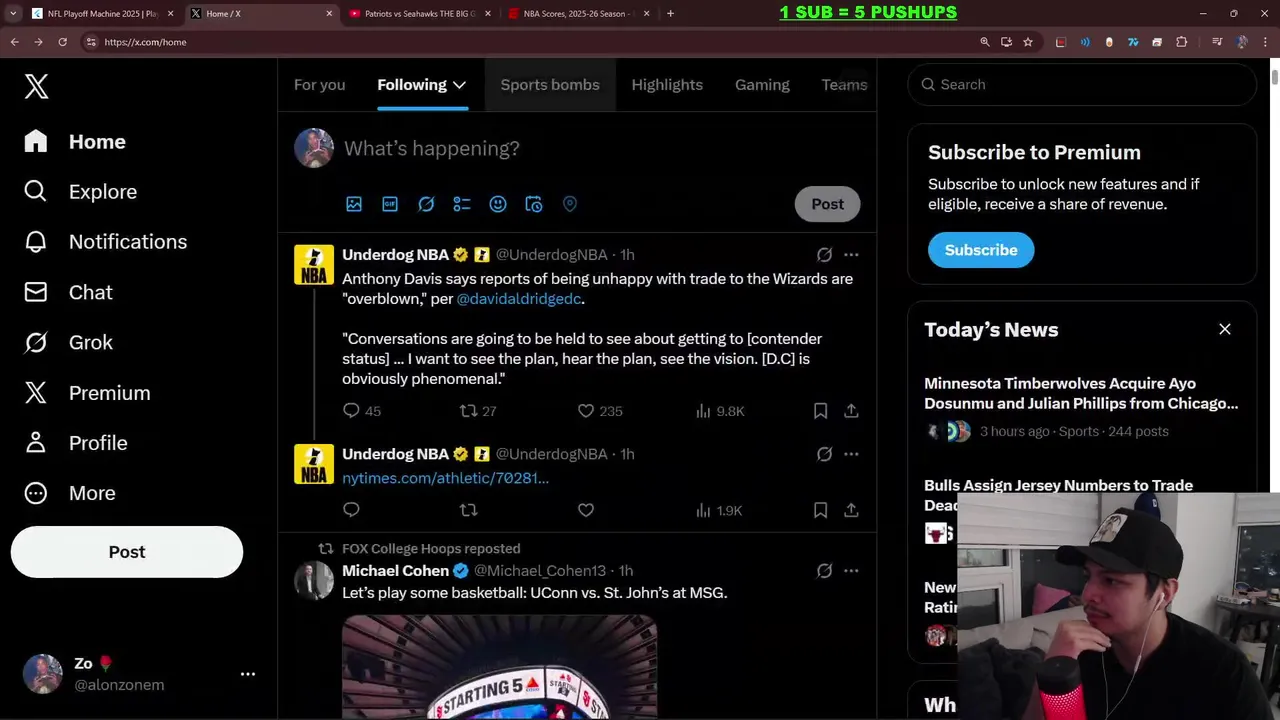Viewport: 1280px width, 720px height.
Task: Click Grok icon on Michael Cohen post
Action: click(x=824, y=571)
